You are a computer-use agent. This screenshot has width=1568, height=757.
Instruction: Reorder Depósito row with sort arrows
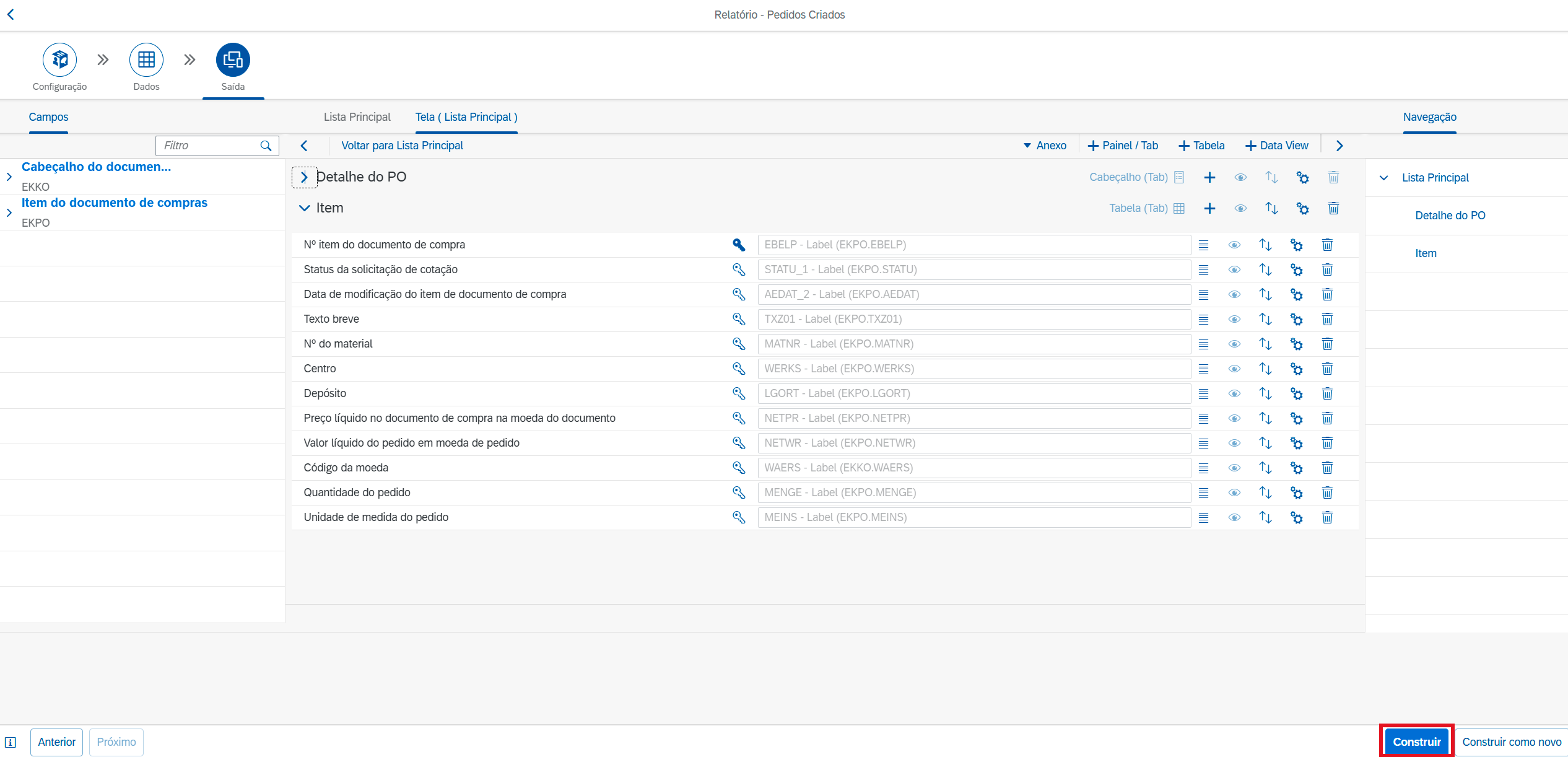(x=1265, y=393)
